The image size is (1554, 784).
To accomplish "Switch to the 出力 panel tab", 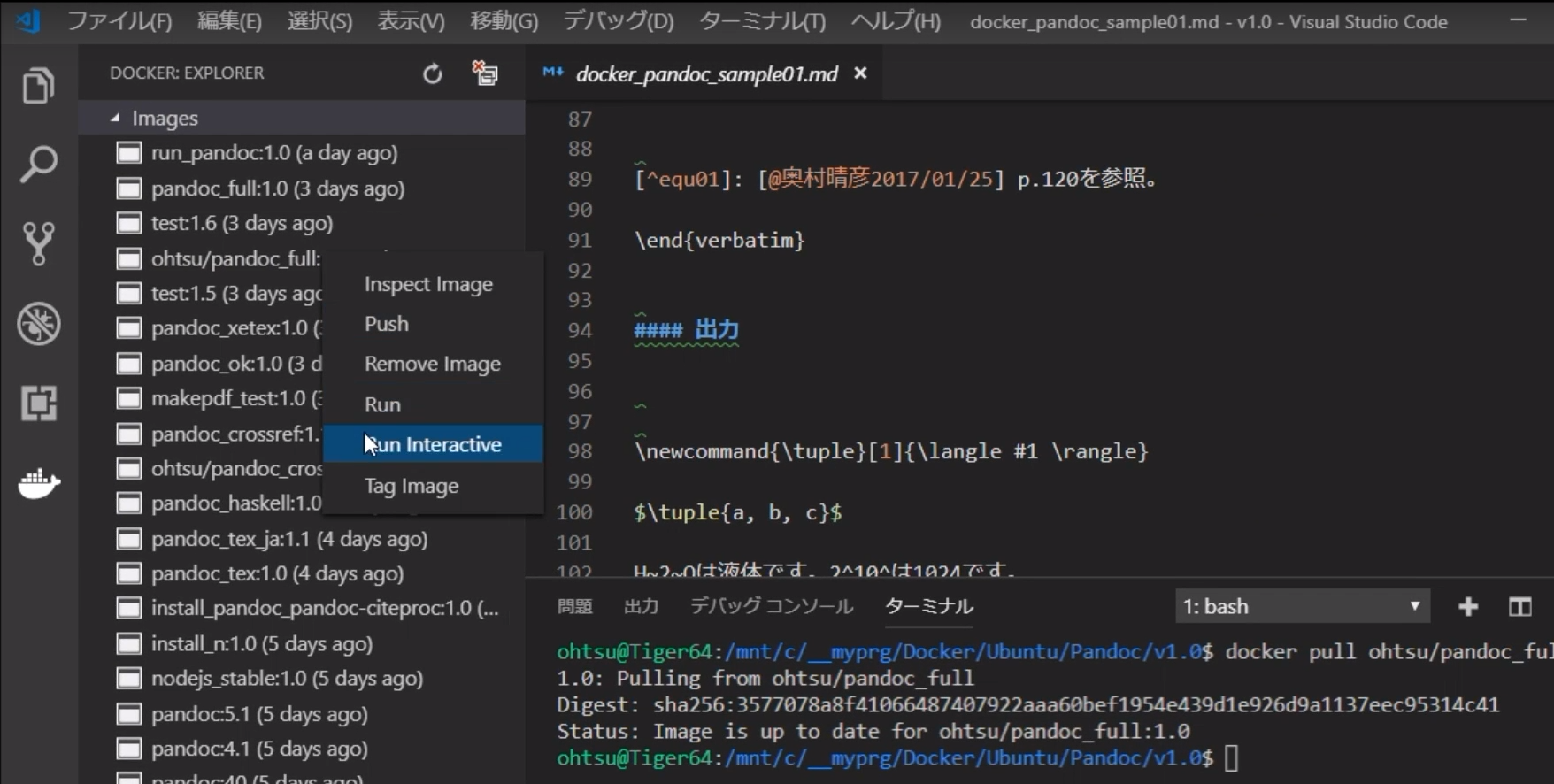I will pyautogui.click(x=641, y=606).
